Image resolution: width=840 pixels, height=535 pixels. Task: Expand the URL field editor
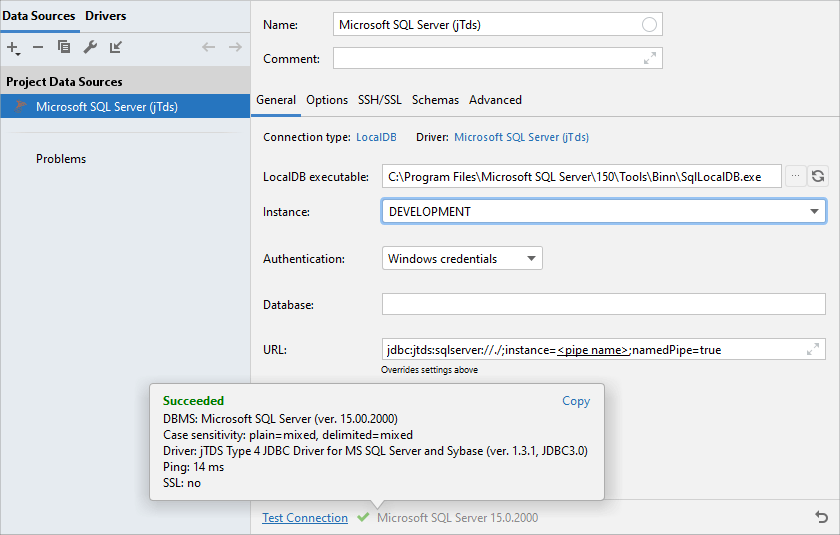(x=813, y=349)
